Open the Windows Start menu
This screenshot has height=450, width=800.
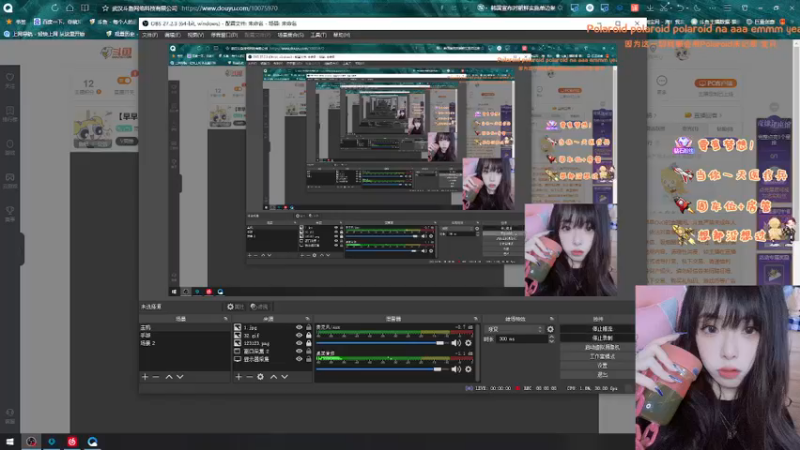point(10,441)
